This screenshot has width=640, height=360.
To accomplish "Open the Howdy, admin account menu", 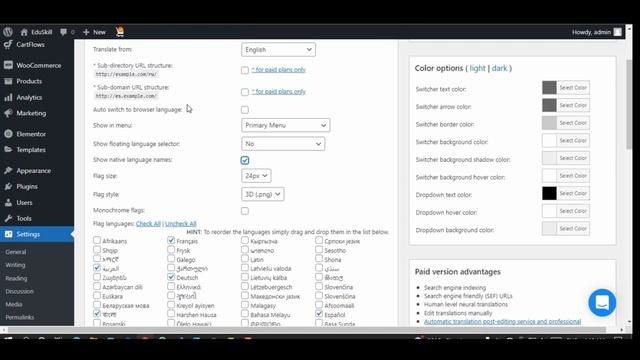I will 597,32.
